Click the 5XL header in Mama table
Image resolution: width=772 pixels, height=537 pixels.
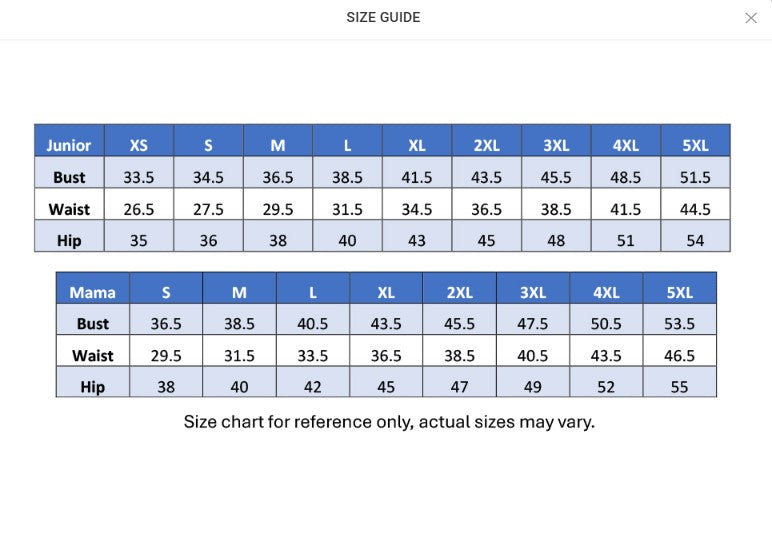click(679, 292)
